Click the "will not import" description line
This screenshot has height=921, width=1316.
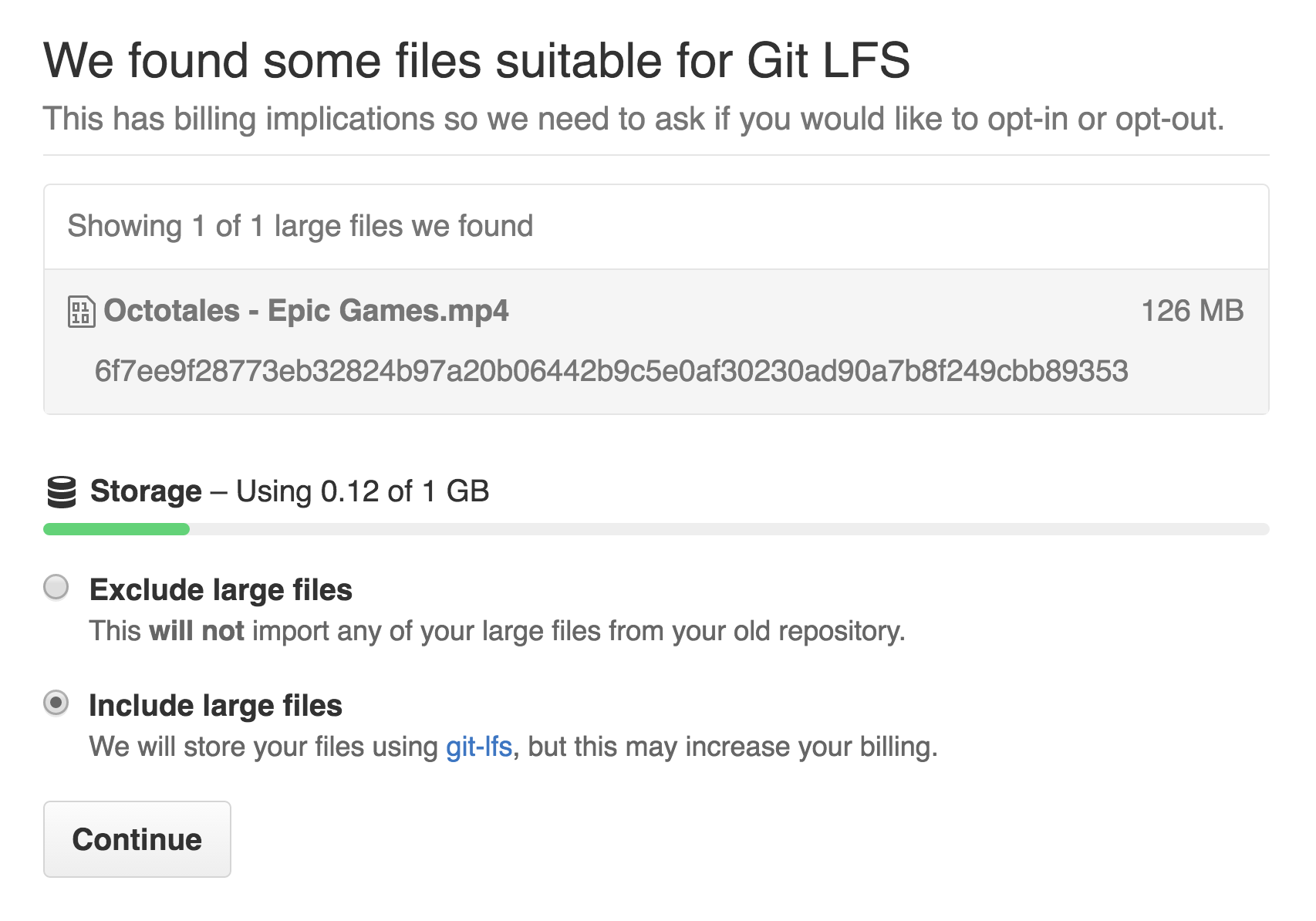[x=497, y=631]
